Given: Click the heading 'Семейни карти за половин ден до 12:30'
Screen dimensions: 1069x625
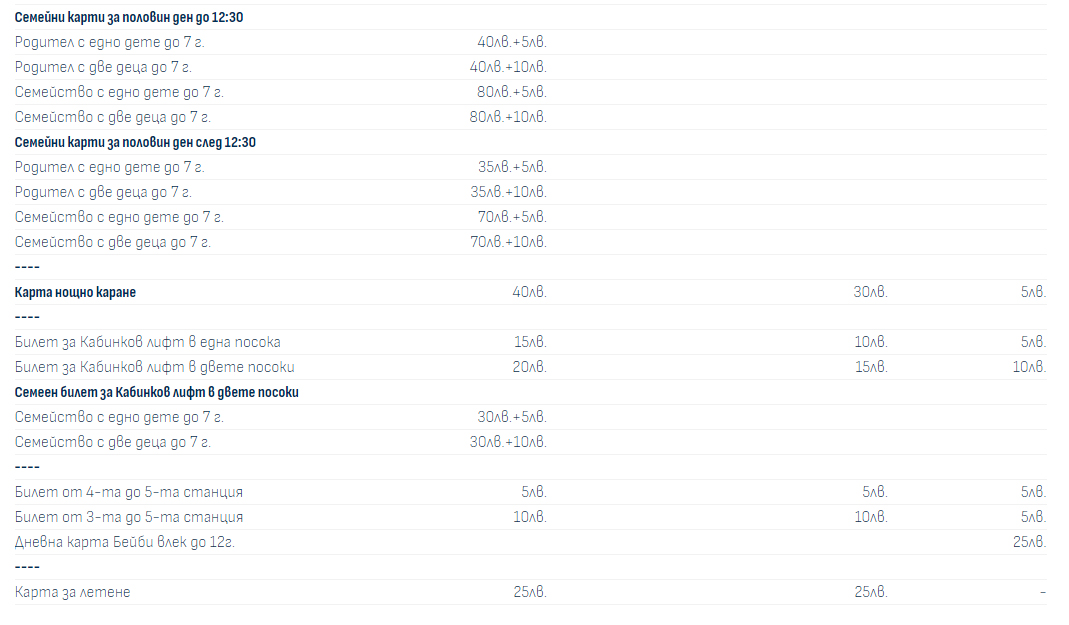Looking at the screenshot, I should [x=129, y=17].
